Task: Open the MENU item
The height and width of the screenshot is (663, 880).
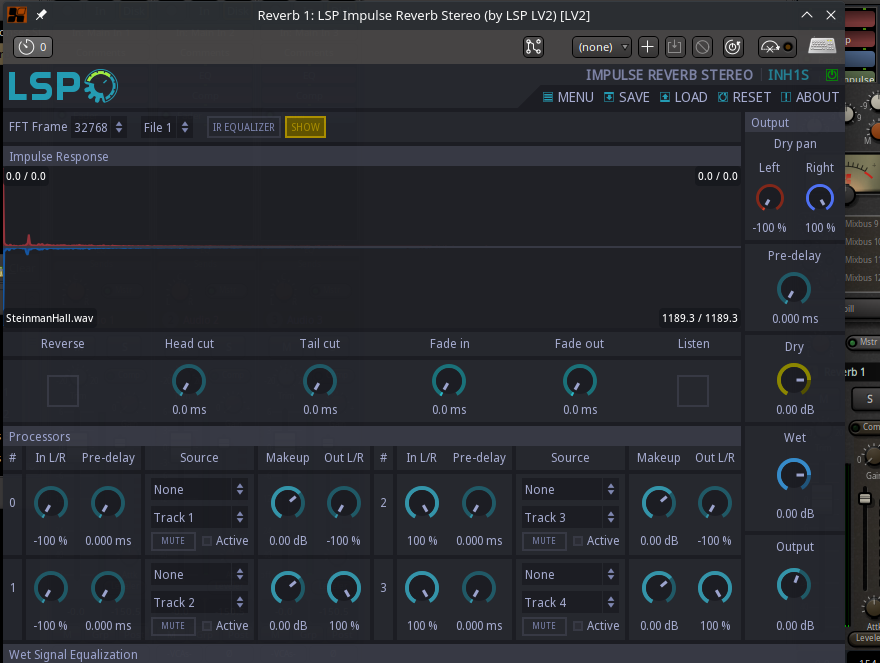Action: pos(568,97)
